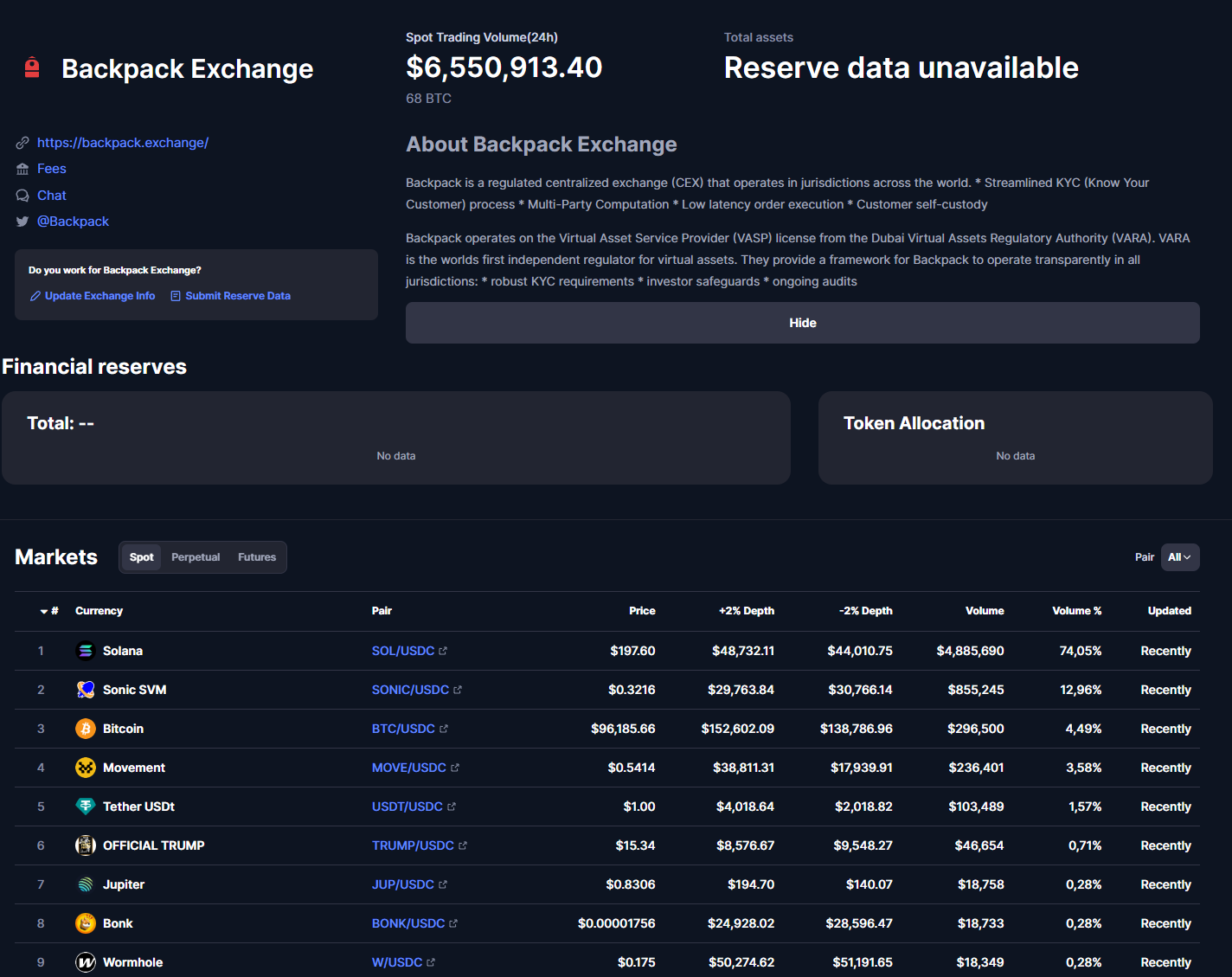Click external link icon next to BTC/USDC

point(444,729)
